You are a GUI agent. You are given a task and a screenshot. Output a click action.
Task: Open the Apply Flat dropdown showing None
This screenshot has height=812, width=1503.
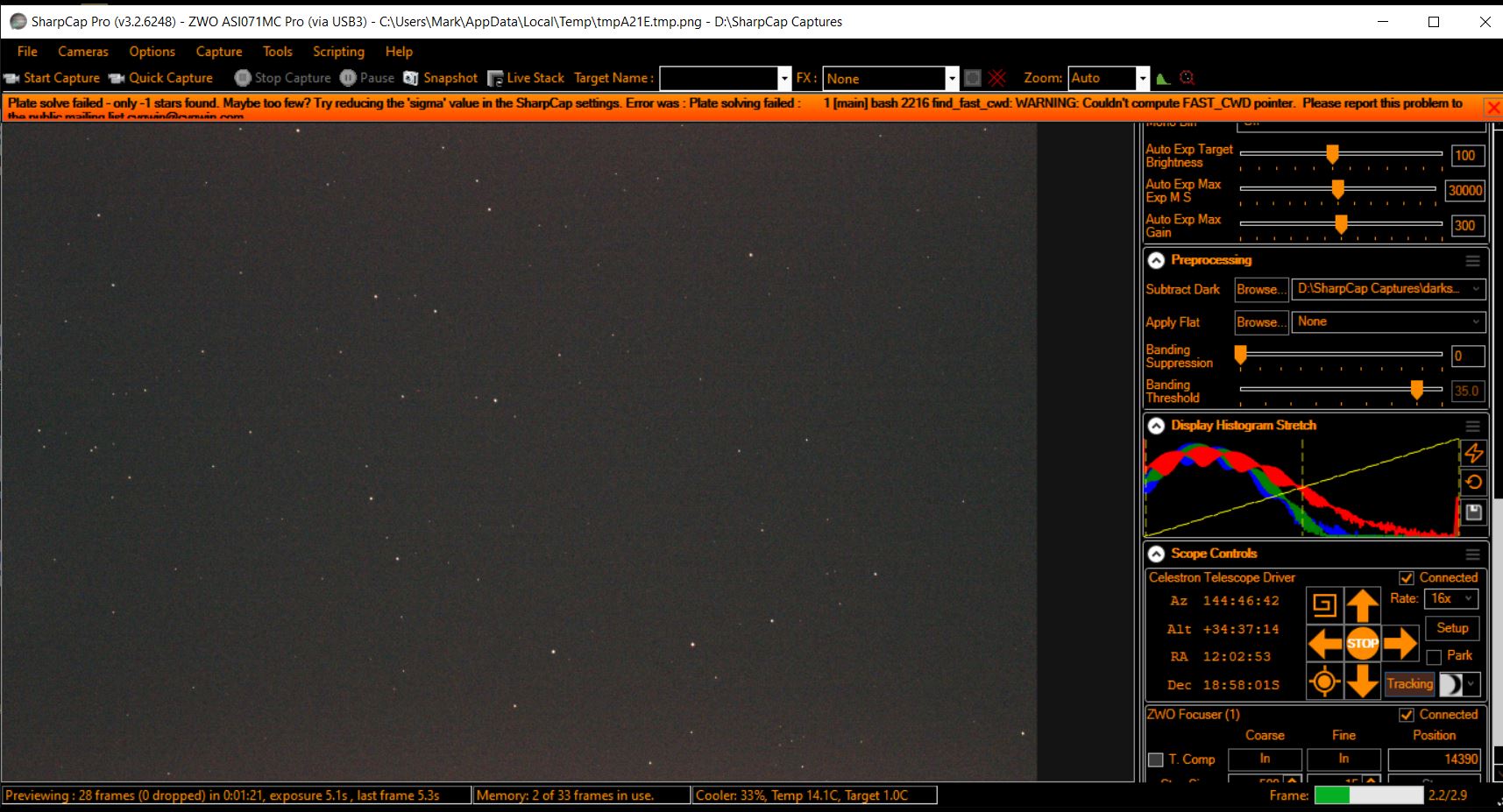1388,322
